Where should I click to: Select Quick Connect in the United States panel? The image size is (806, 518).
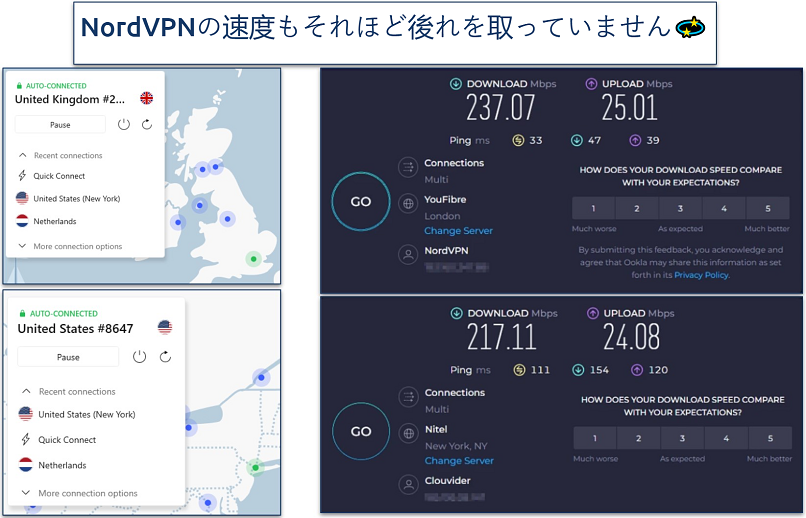[67, 440]
